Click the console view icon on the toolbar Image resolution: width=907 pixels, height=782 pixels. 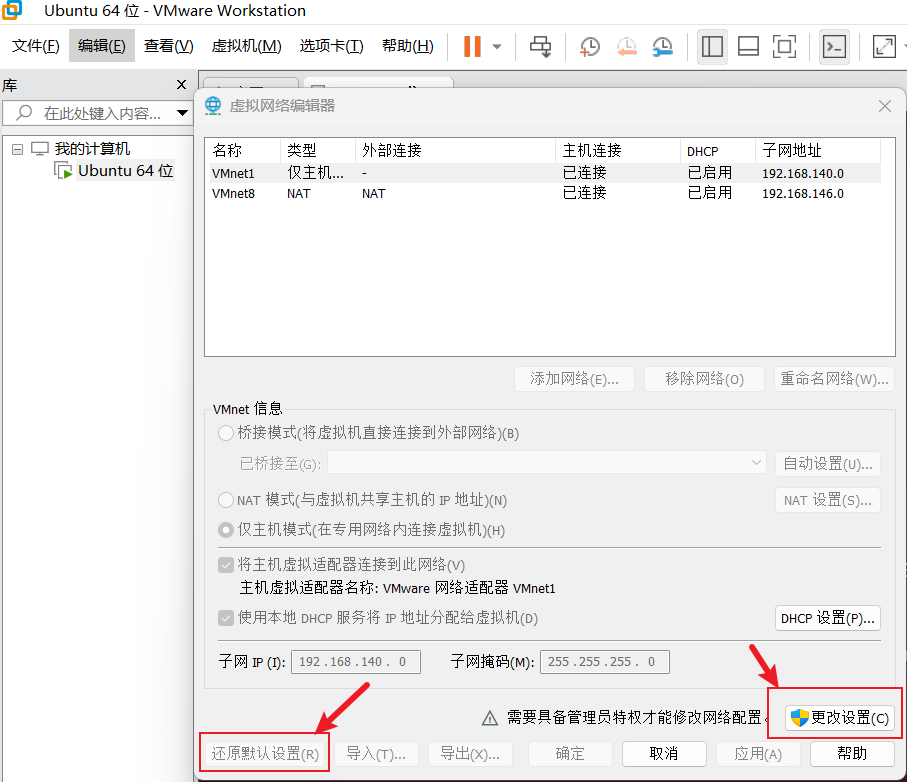[835, 46]
